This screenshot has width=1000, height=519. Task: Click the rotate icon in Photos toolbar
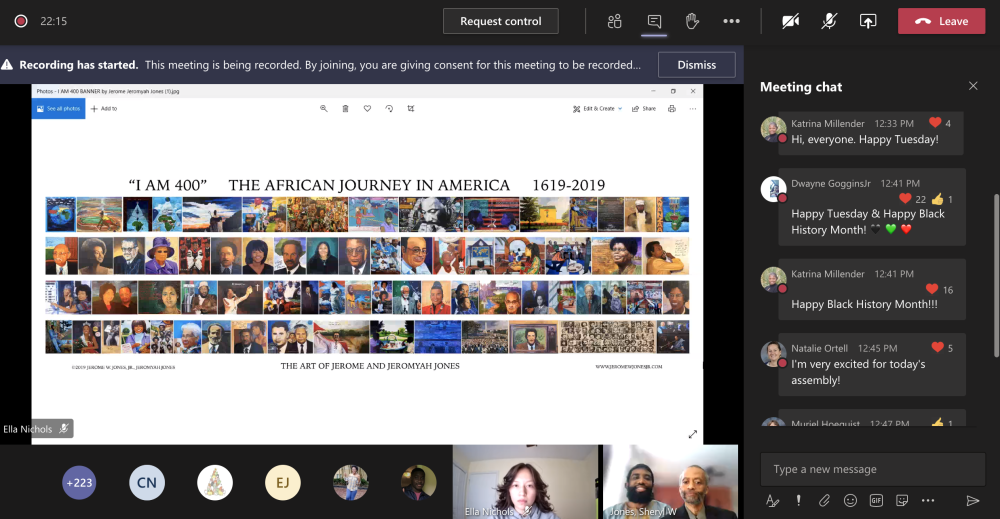[x=389, y=108]
